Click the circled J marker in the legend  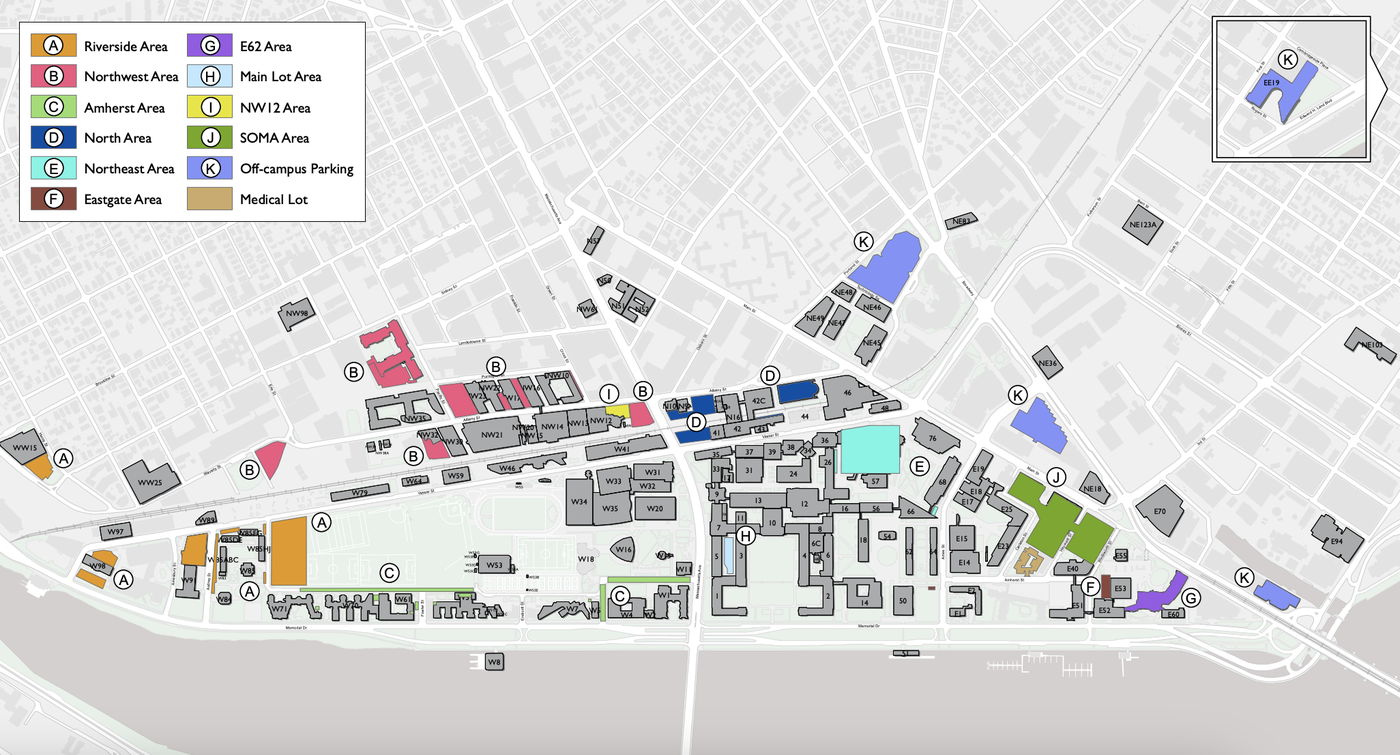coord(211,138)
